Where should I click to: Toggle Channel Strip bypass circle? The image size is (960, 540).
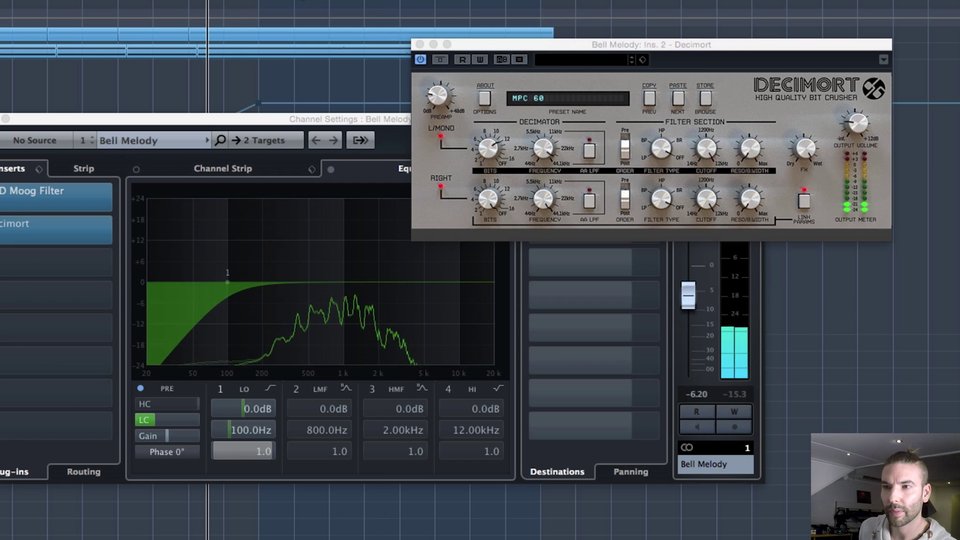coord(136,170)
